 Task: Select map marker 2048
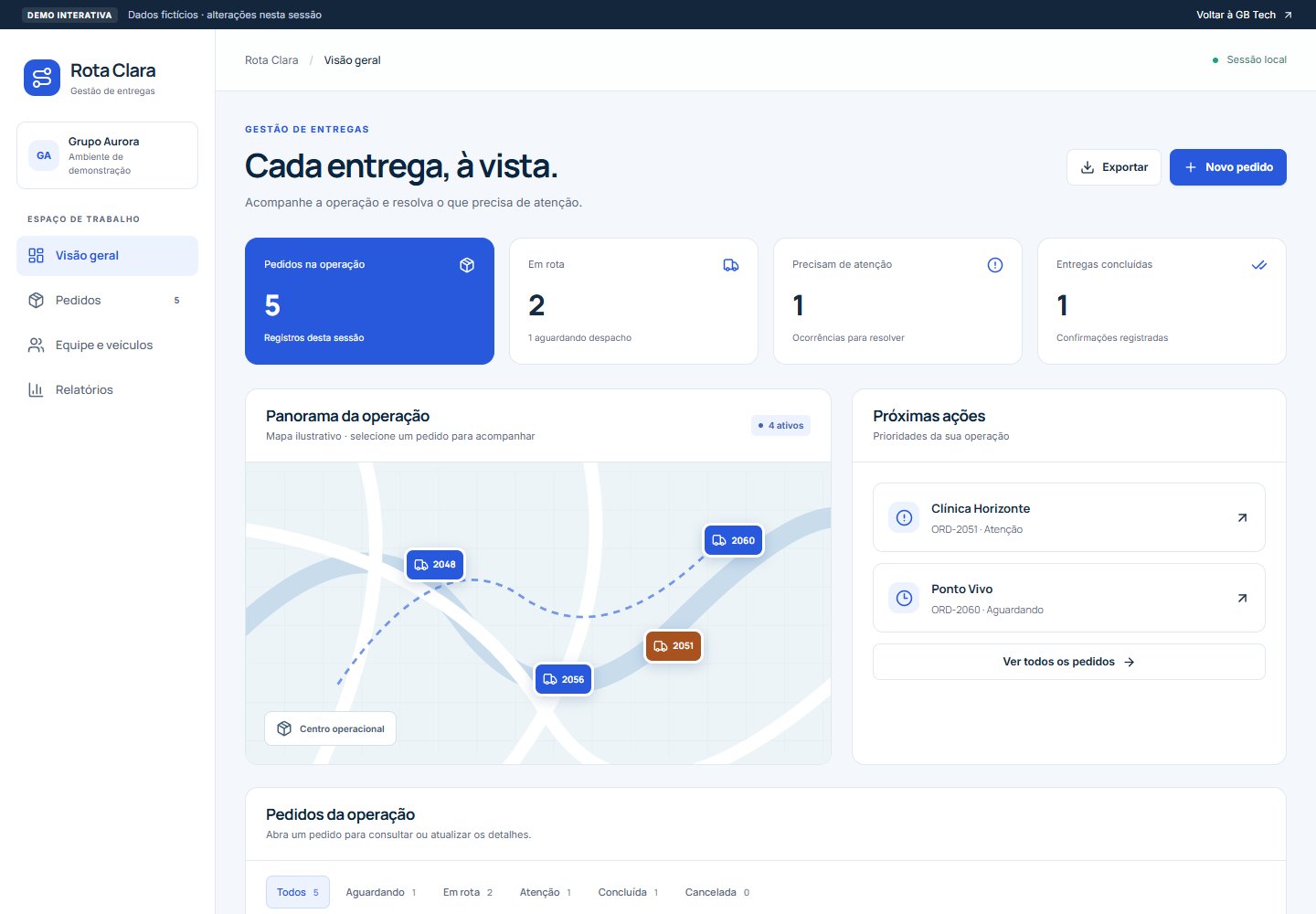coord(435,565)
